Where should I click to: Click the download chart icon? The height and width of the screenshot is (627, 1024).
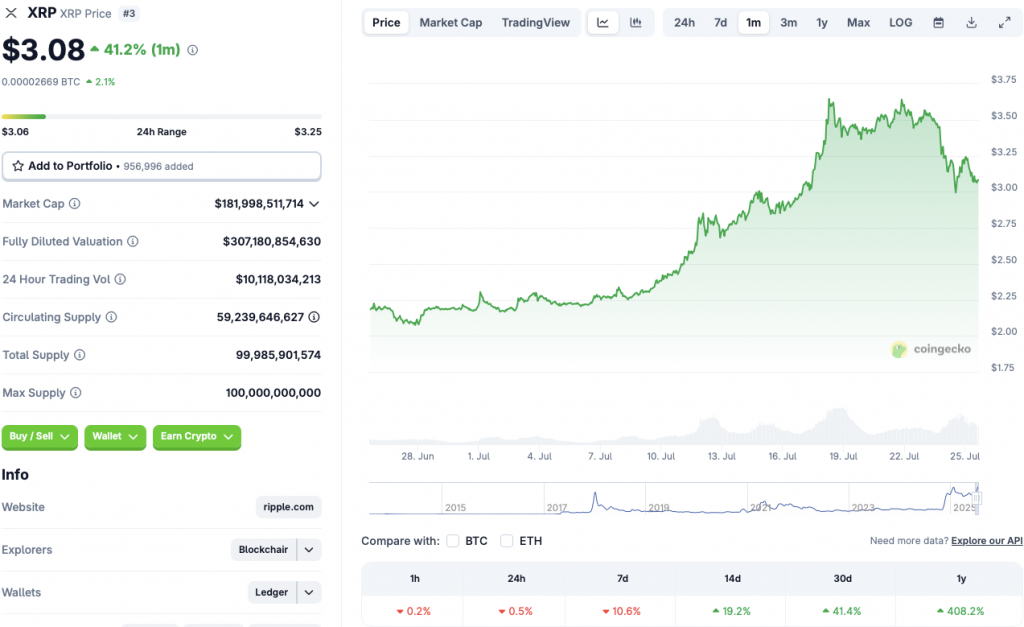coord(970,22)
